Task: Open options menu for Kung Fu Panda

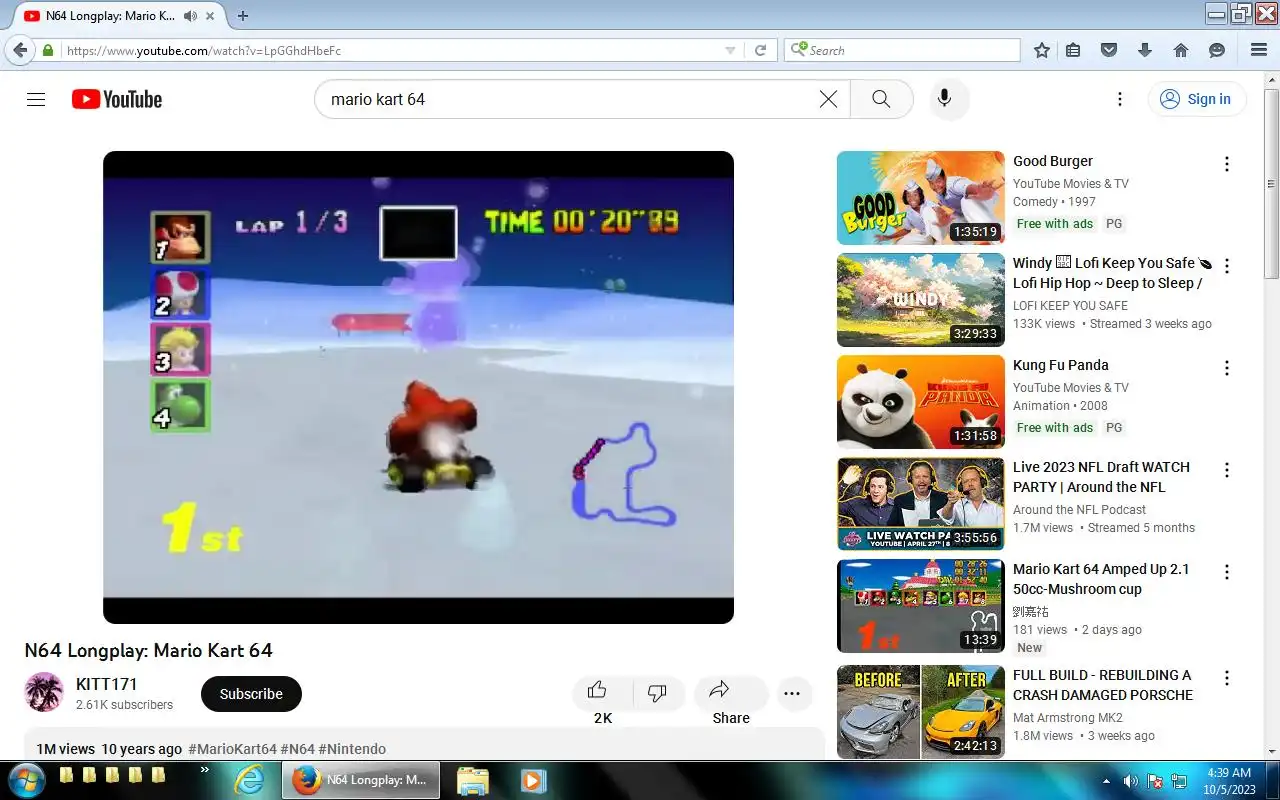Action: tap(1227, 368)
